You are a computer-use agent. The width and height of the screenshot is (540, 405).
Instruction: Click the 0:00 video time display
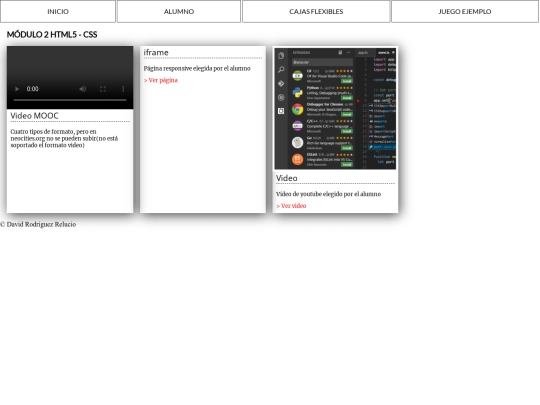[33, 89]
